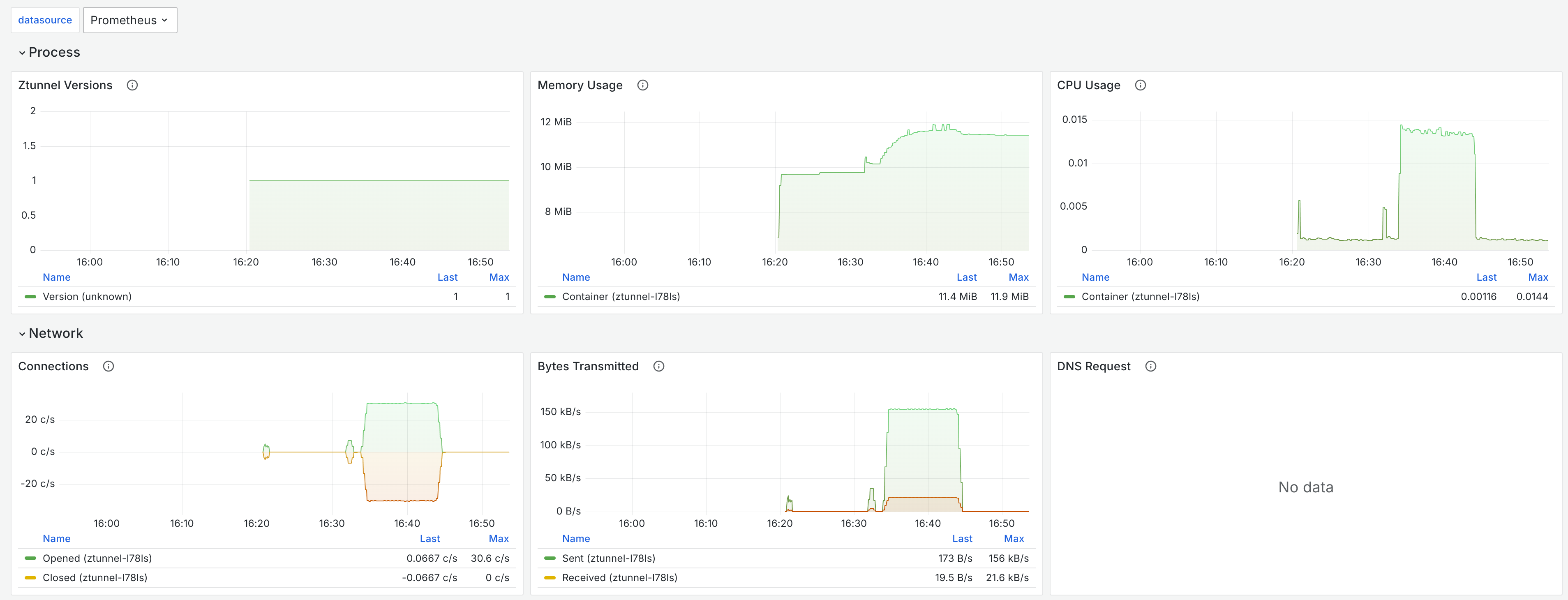The width and height of the screenshot is (1568, 600).
Task: Click green color swatch for Sent series
Action: tap(550, 558)
